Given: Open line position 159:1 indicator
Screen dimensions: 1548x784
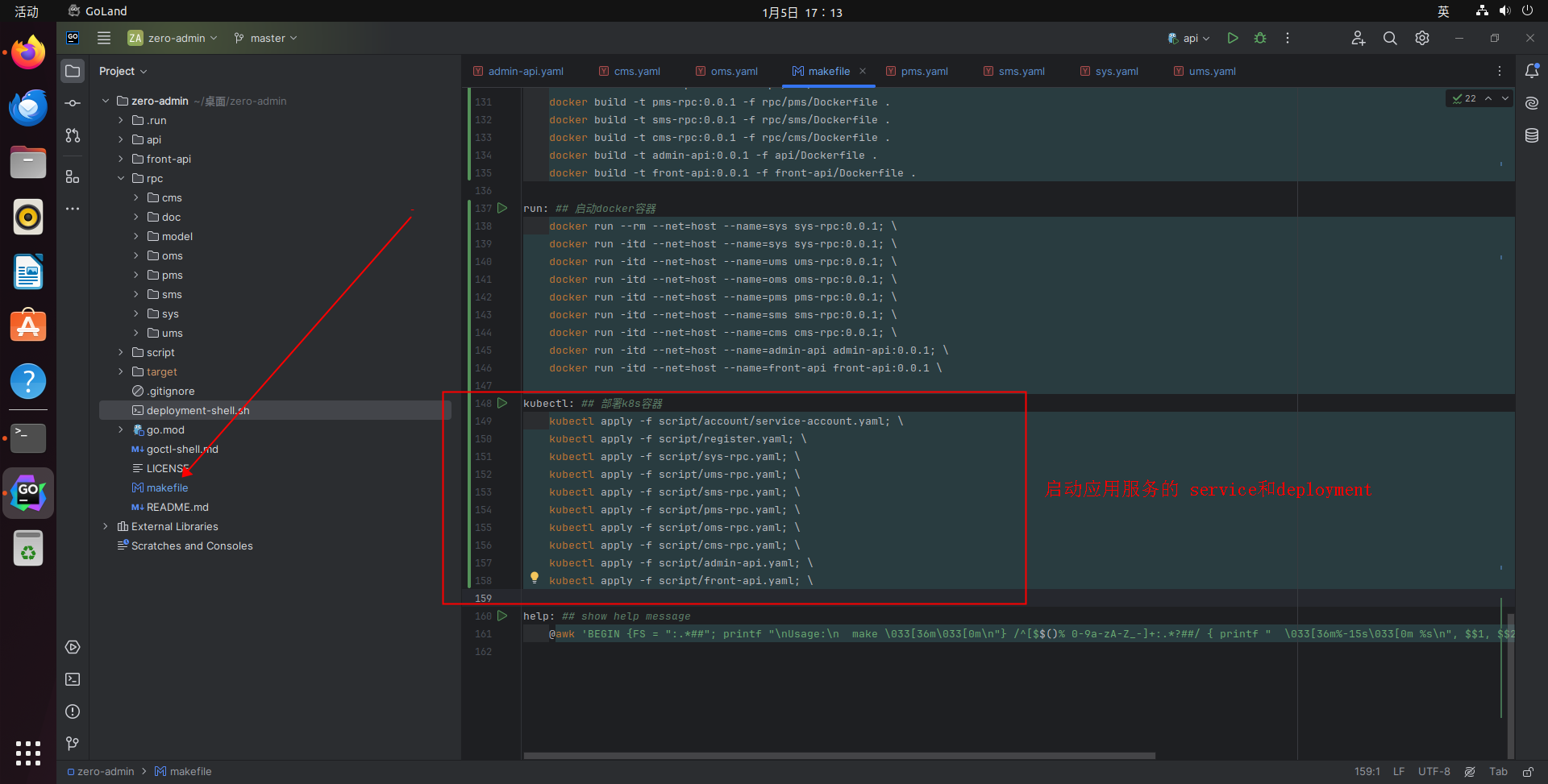Looking at the screenshot, I should click(1367, 771).
